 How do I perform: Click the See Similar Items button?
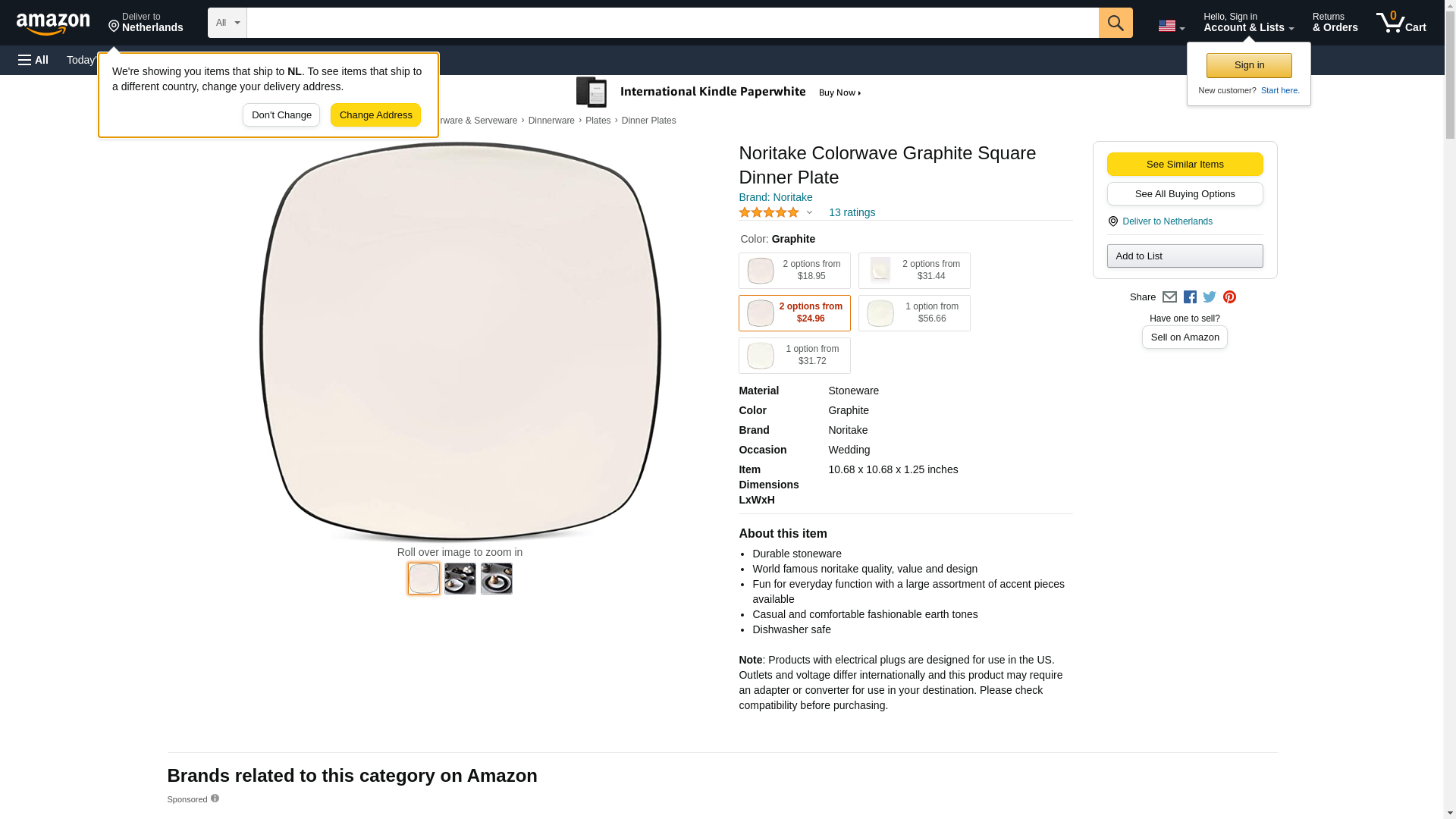click(1185, 165)
